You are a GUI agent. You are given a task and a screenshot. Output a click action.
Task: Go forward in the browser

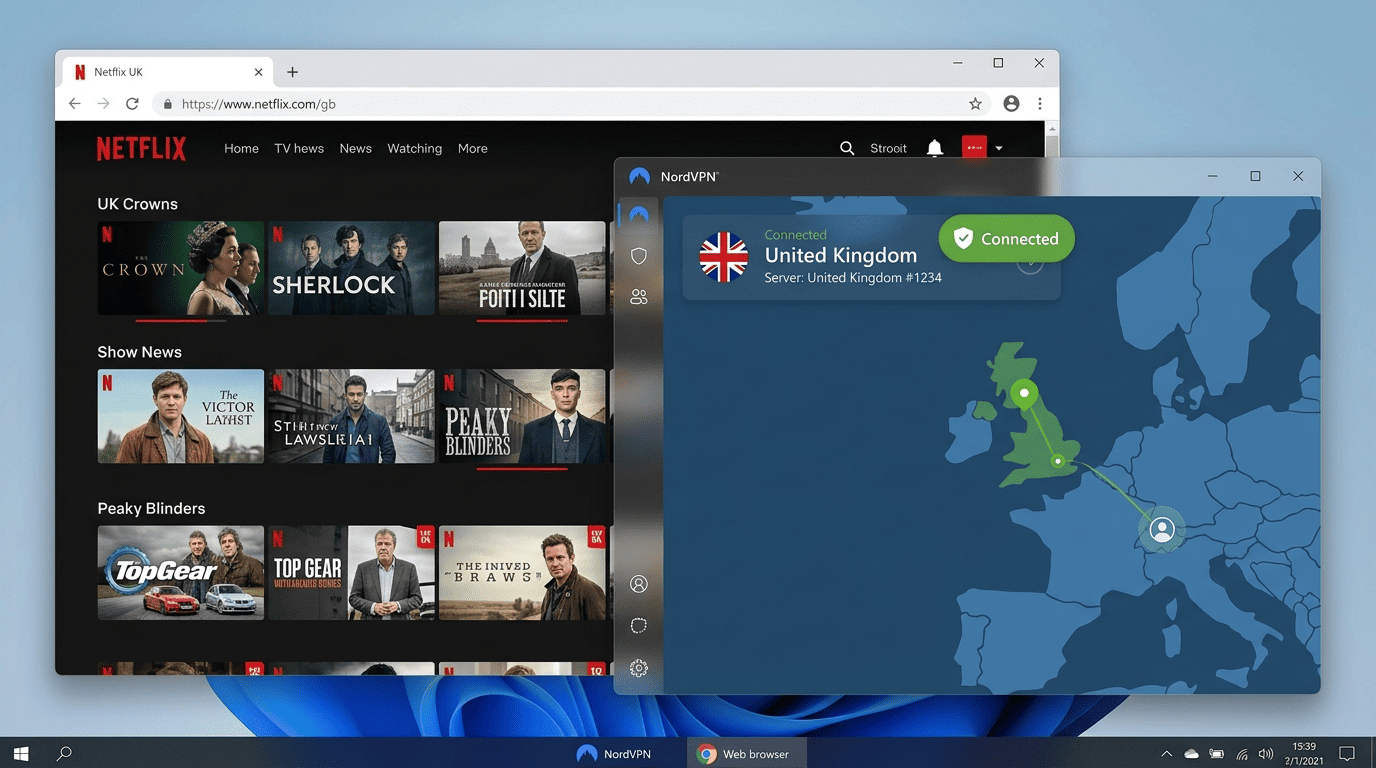coord(103,104)
